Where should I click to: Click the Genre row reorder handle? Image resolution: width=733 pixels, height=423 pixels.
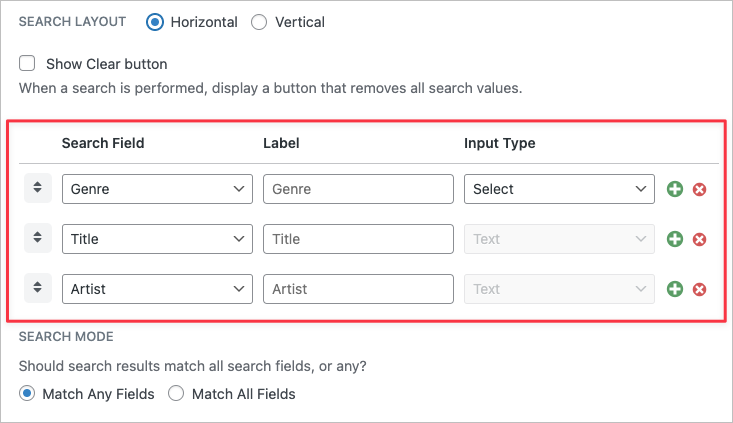pyautogui.click(x=38, y=188)
